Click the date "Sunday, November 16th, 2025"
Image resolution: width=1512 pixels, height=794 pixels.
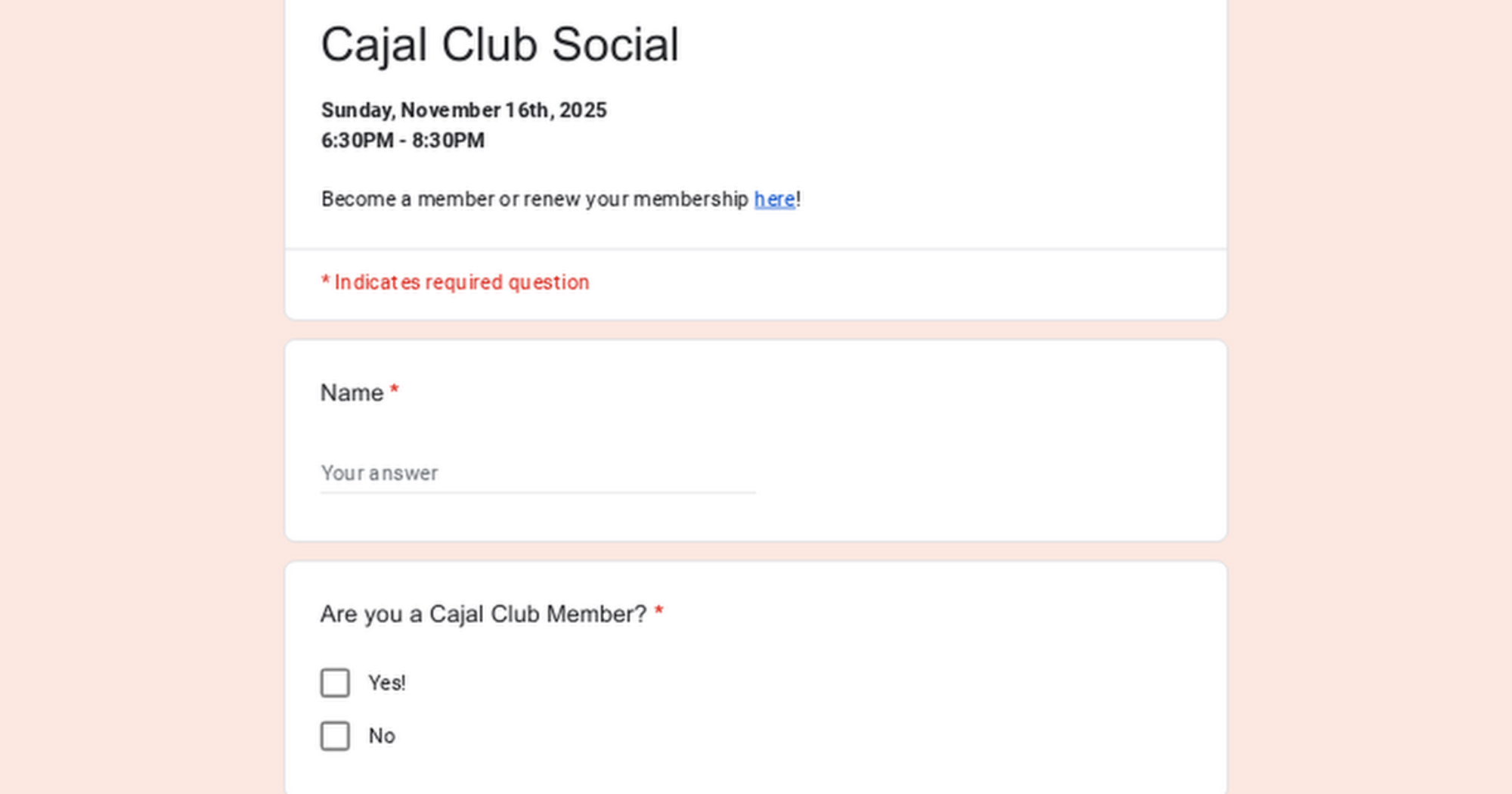coord(463,110)
